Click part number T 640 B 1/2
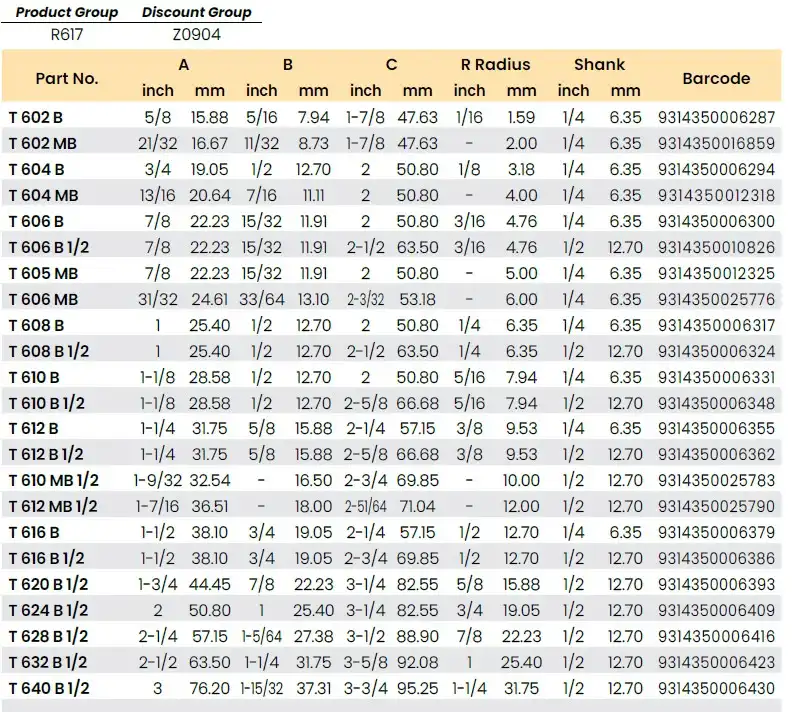Screen dimensions: 792x712 49,688
